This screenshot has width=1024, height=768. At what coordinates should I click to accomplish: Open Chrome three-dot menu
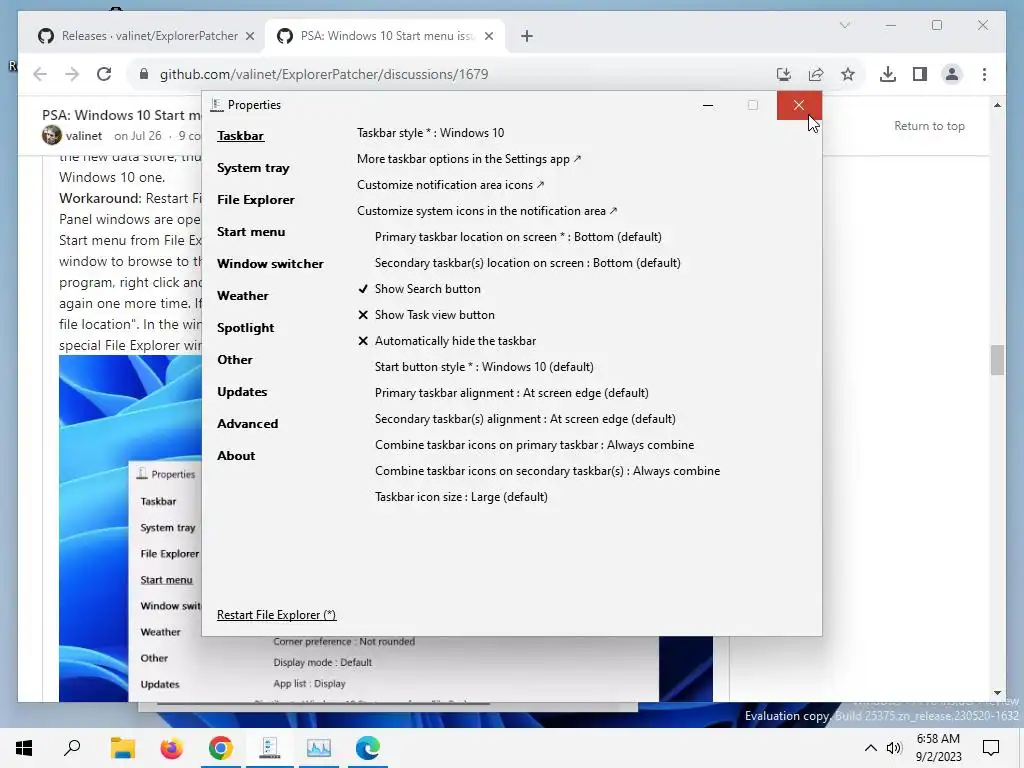click(x=984, y=74)
